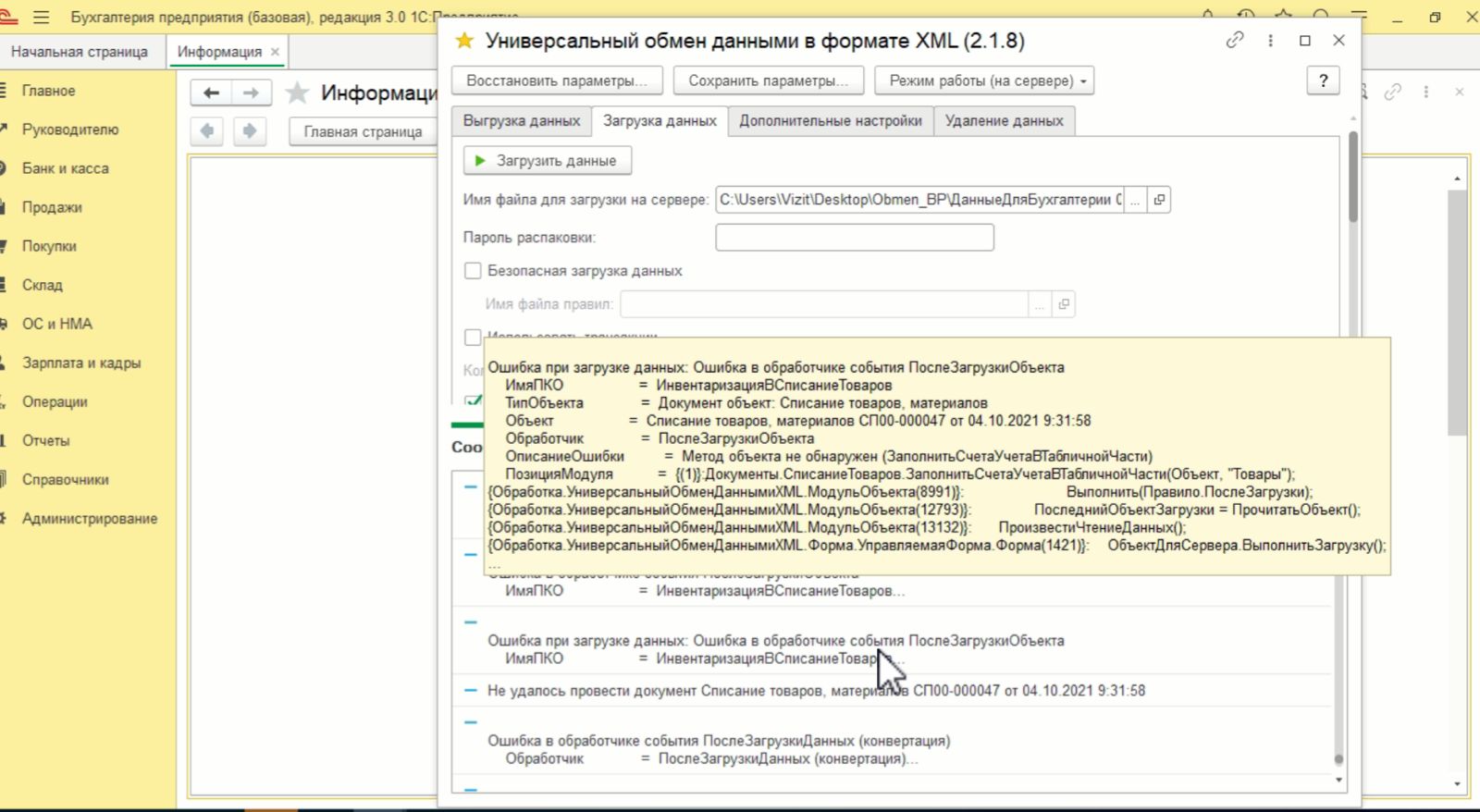Click the ellipsis browse button for load file
This screenshot has width=1480, height=812.
[x=1135, y=200]
